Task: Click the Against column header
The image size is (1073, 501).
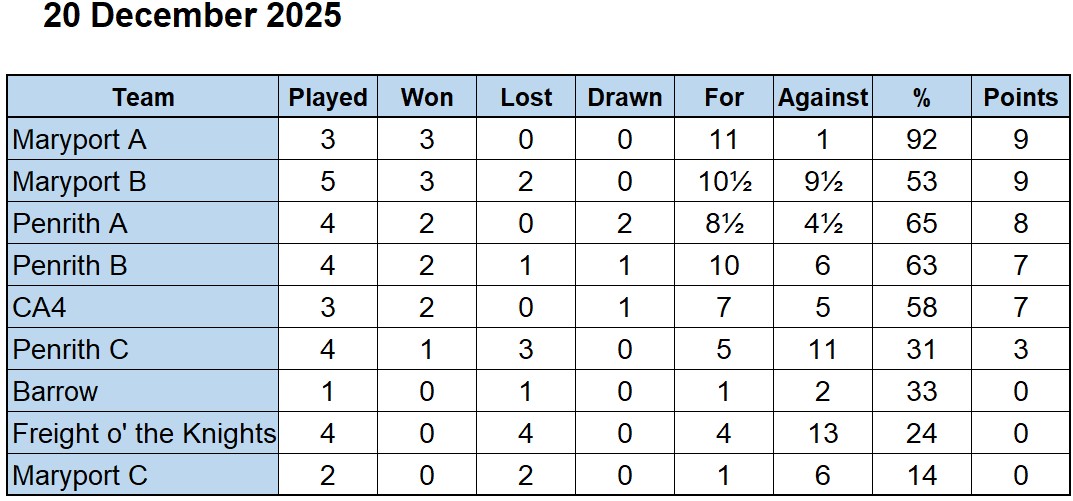Action: [x=823, y=97]
